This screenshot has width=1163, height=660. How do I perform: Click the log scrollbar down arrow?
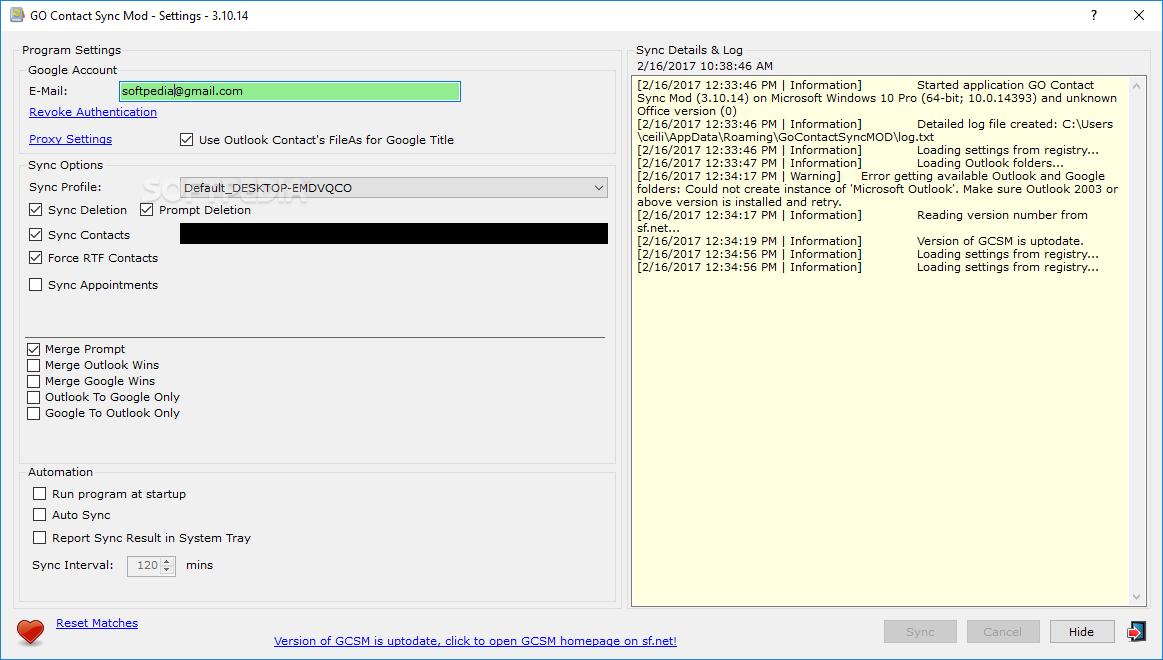(x=1136, y=596)
